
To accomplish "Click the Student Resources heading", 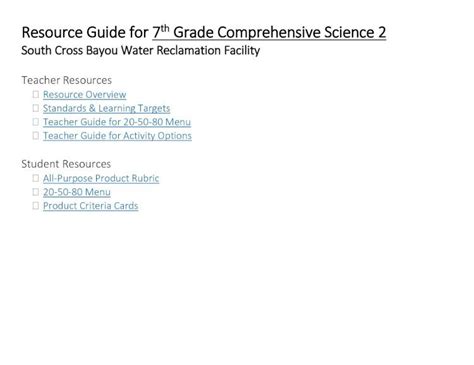I will (66, 164).
